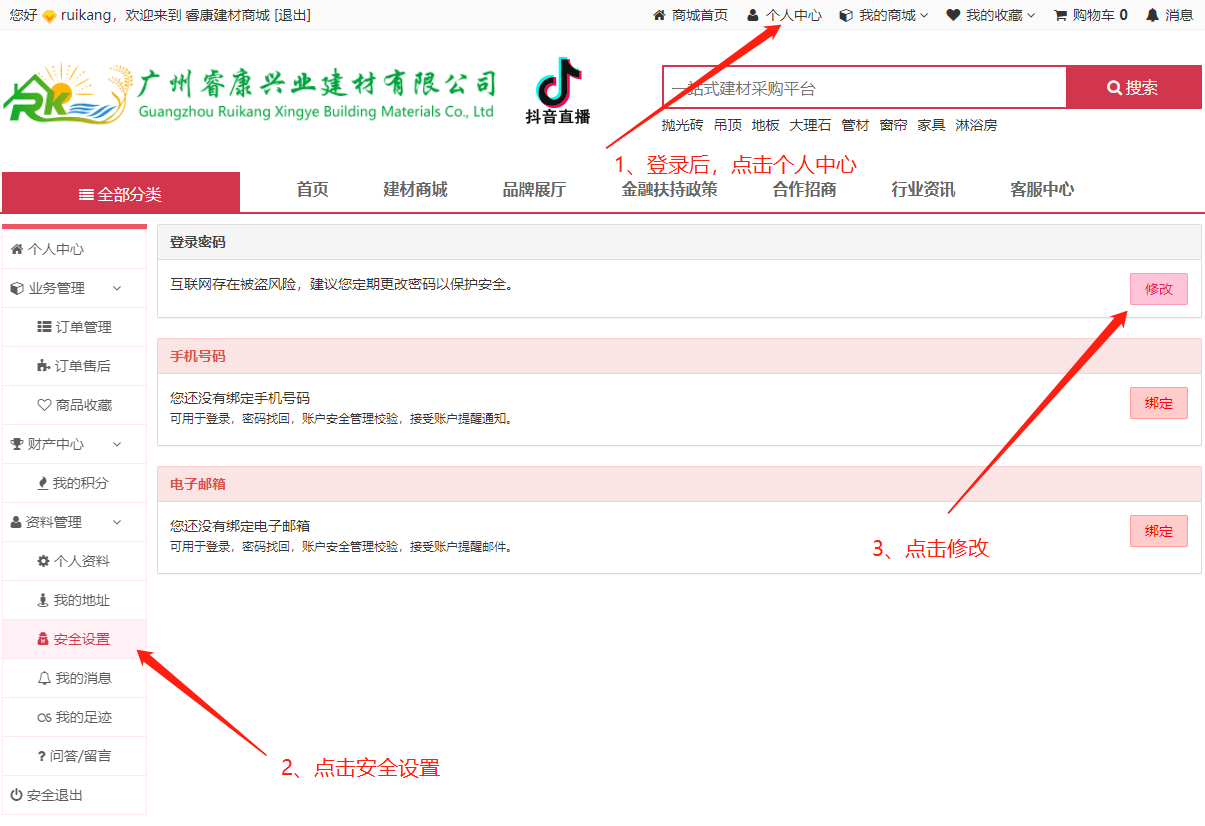Click 绑定 button for 电子邮箱

tap(1159, 531)
